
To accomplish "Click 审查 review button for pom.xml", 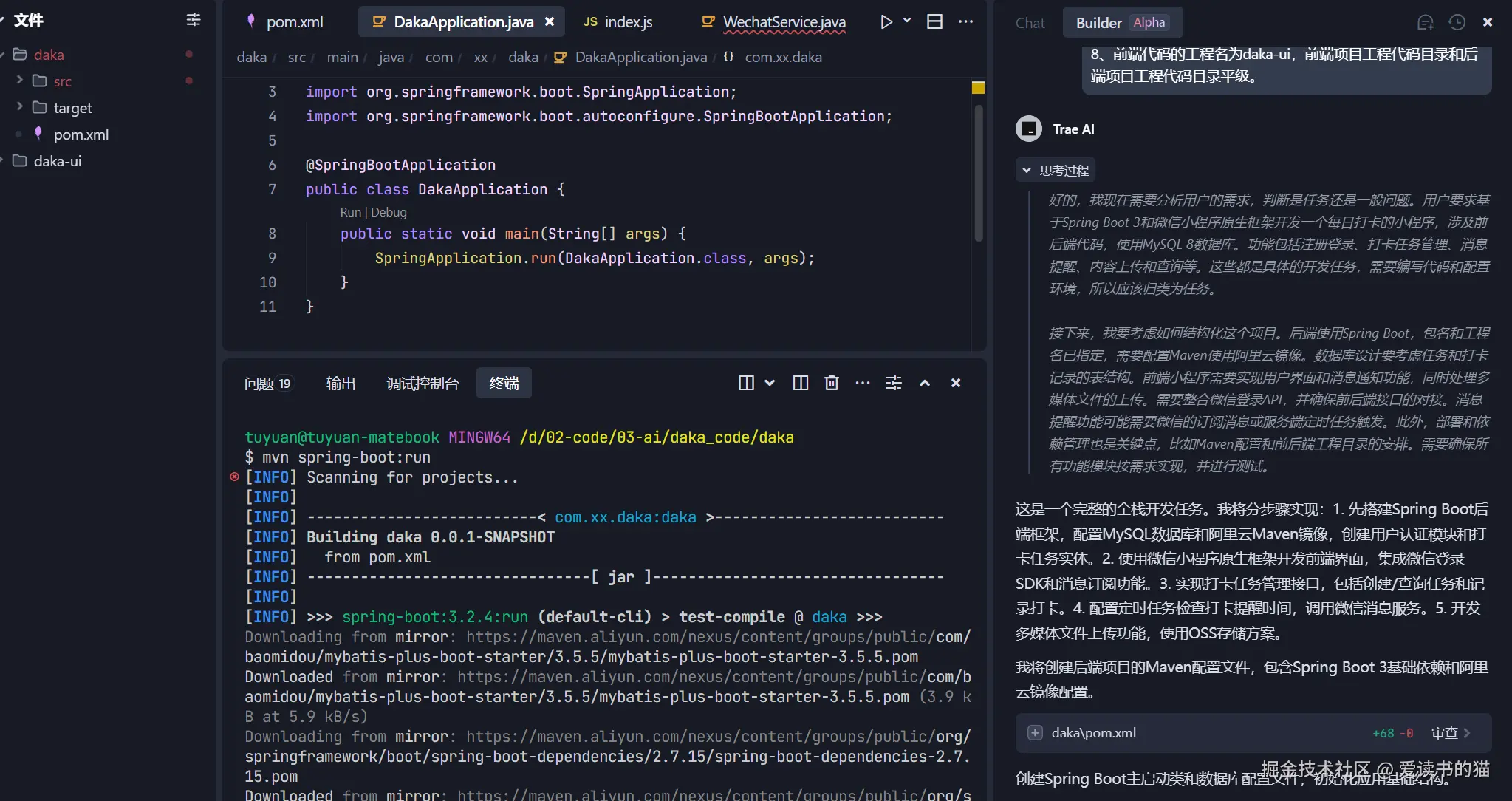I will (1450, 733).
